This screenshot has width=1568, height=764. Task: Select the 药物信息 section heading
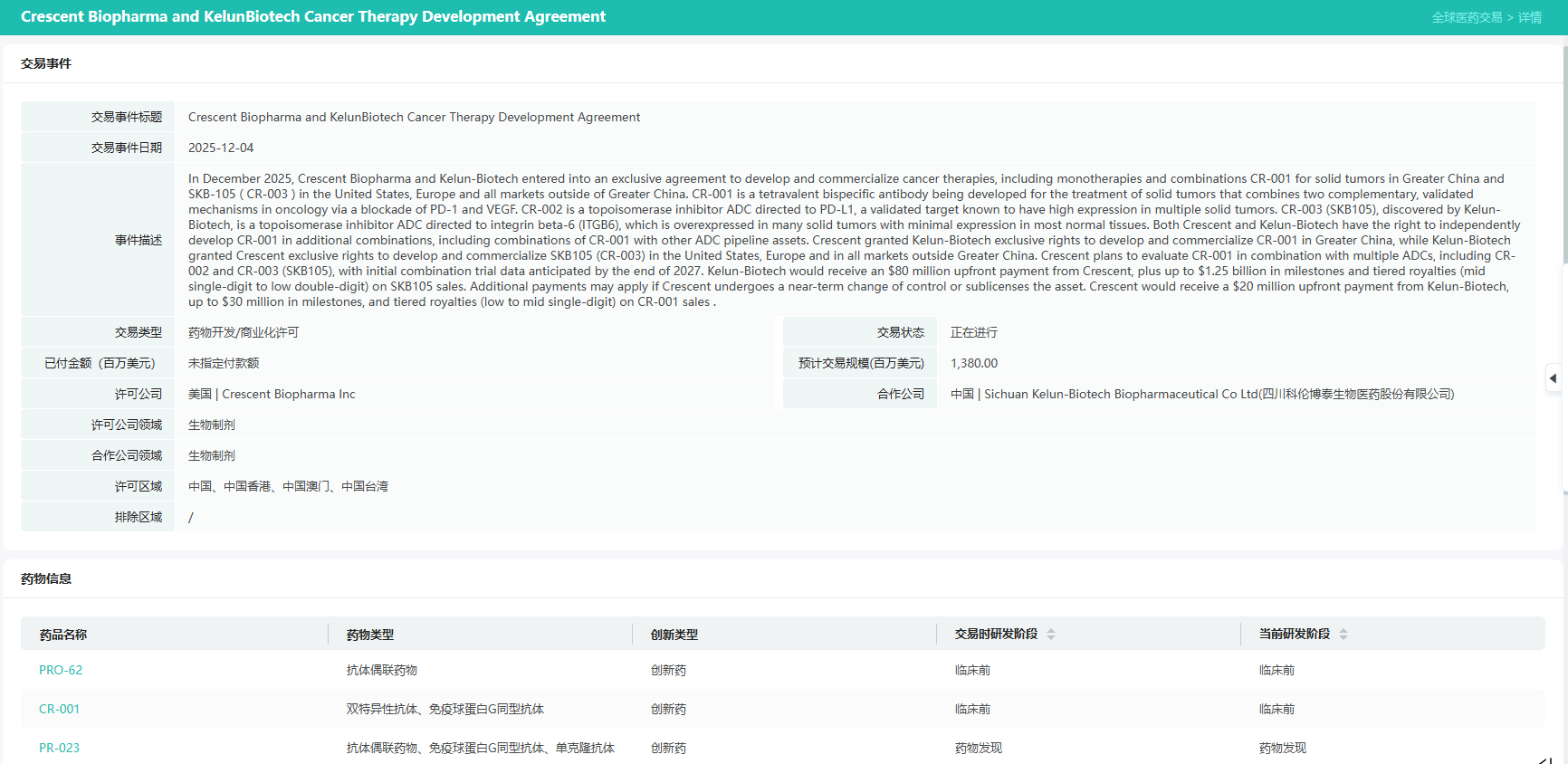(46, 578)
